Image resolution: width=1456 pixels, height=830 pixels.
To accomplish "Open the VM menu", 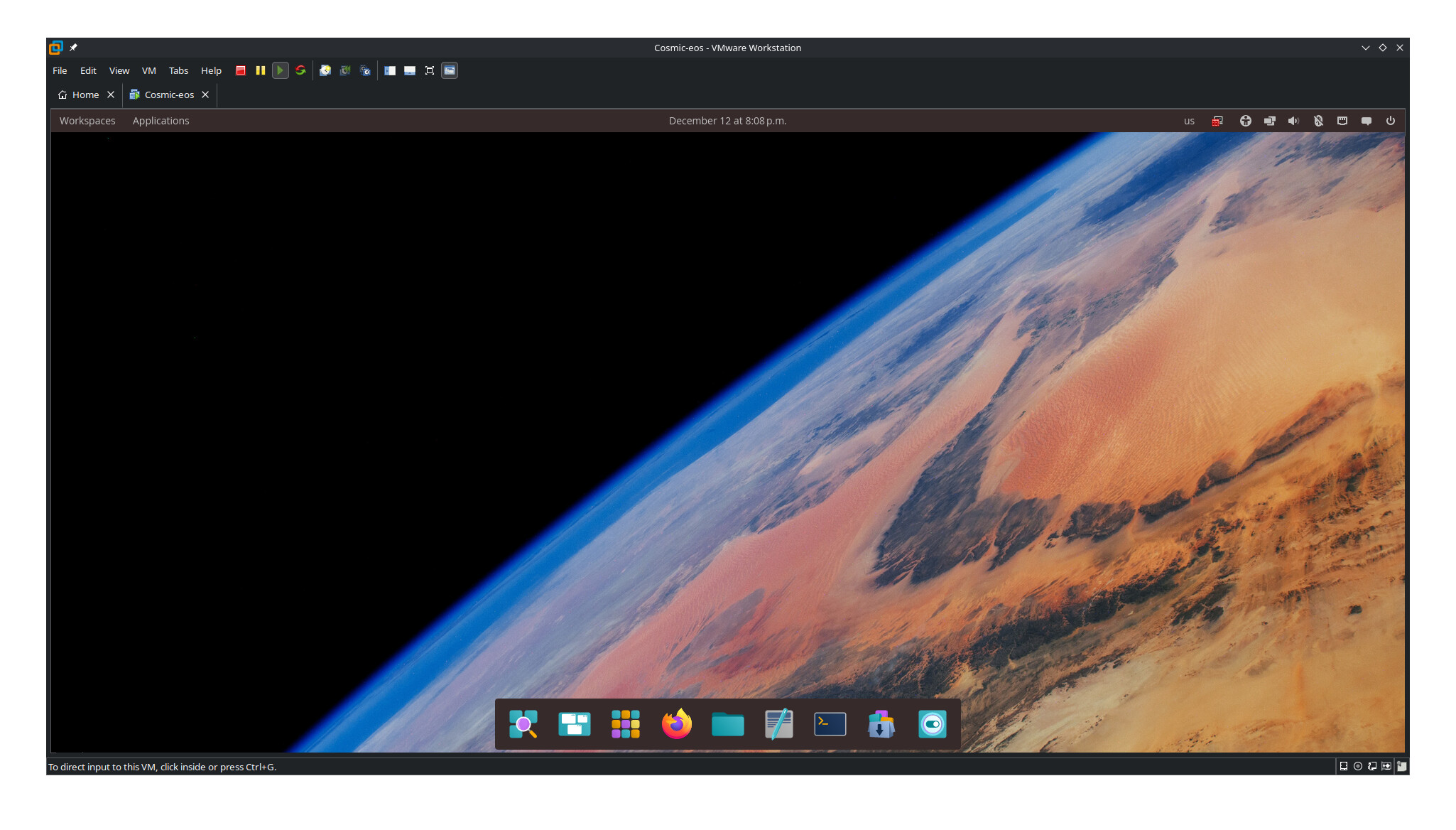I will (148, 70).
